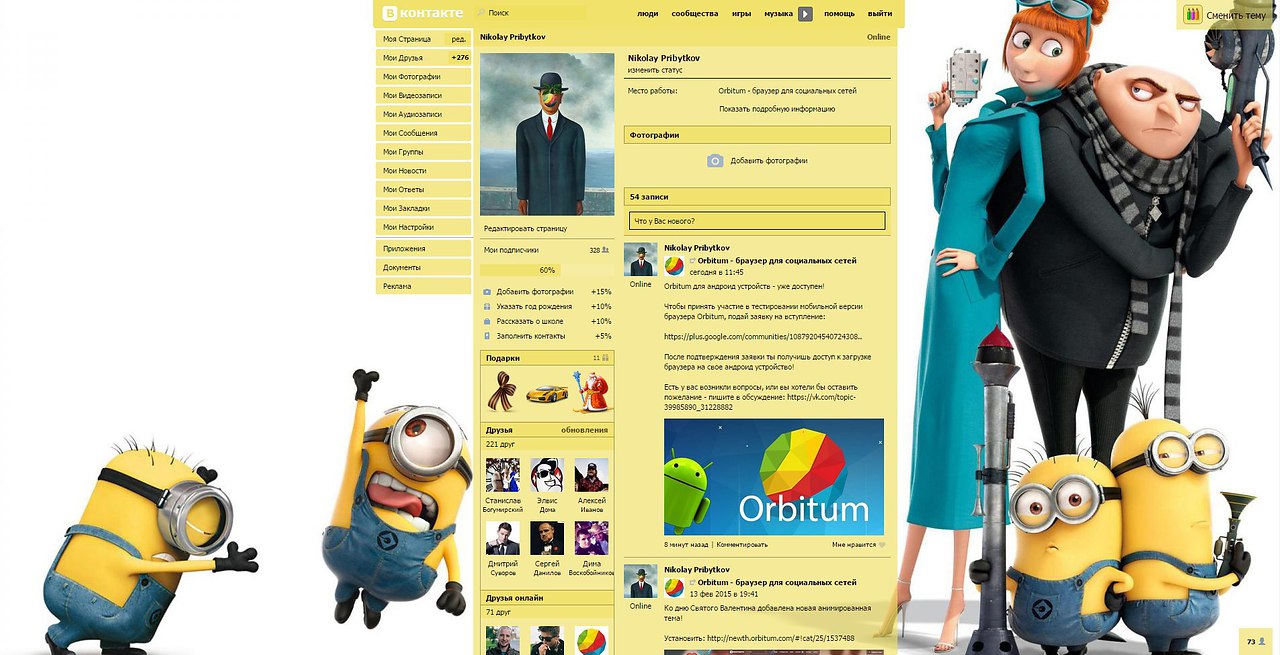Log out with выйти
This screenshot has height=655, width=1280.
click(x=880, y=14)
